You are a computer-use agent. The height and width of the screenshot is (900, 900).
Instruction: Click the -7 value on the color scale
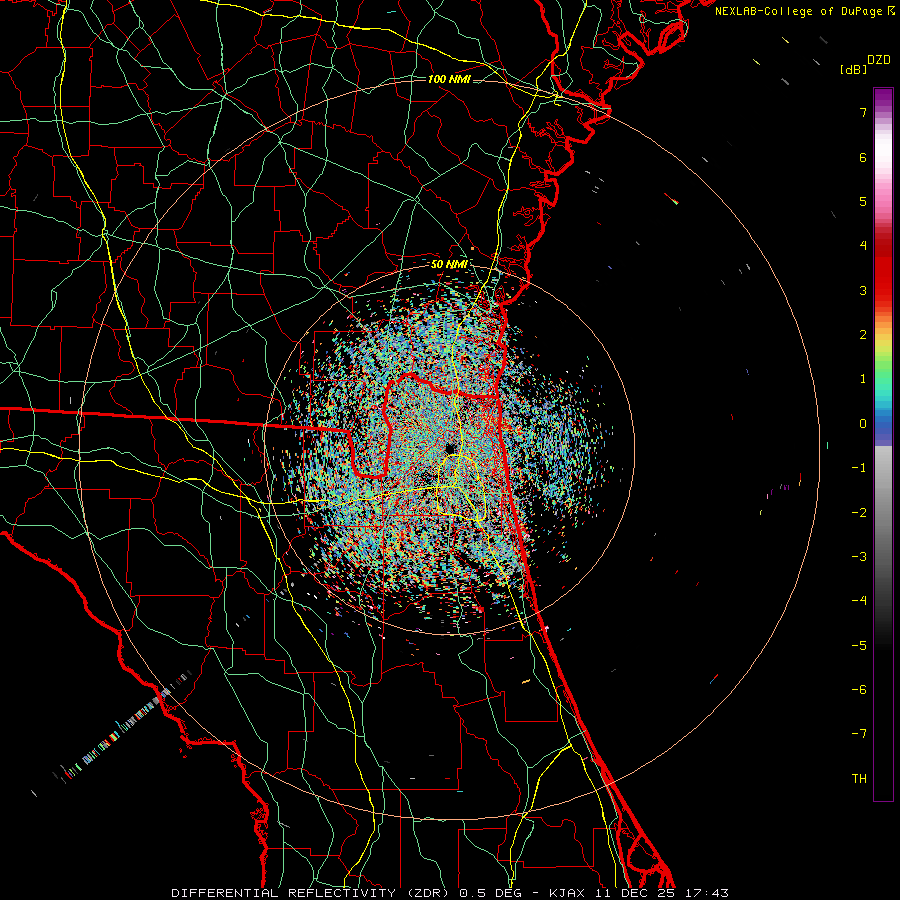tap(859, 734)
